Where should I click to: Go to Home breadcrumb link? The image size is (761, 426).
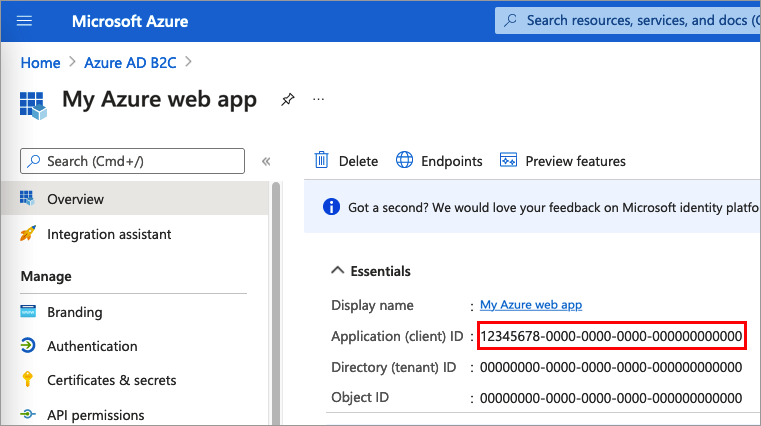click(41, 62)
